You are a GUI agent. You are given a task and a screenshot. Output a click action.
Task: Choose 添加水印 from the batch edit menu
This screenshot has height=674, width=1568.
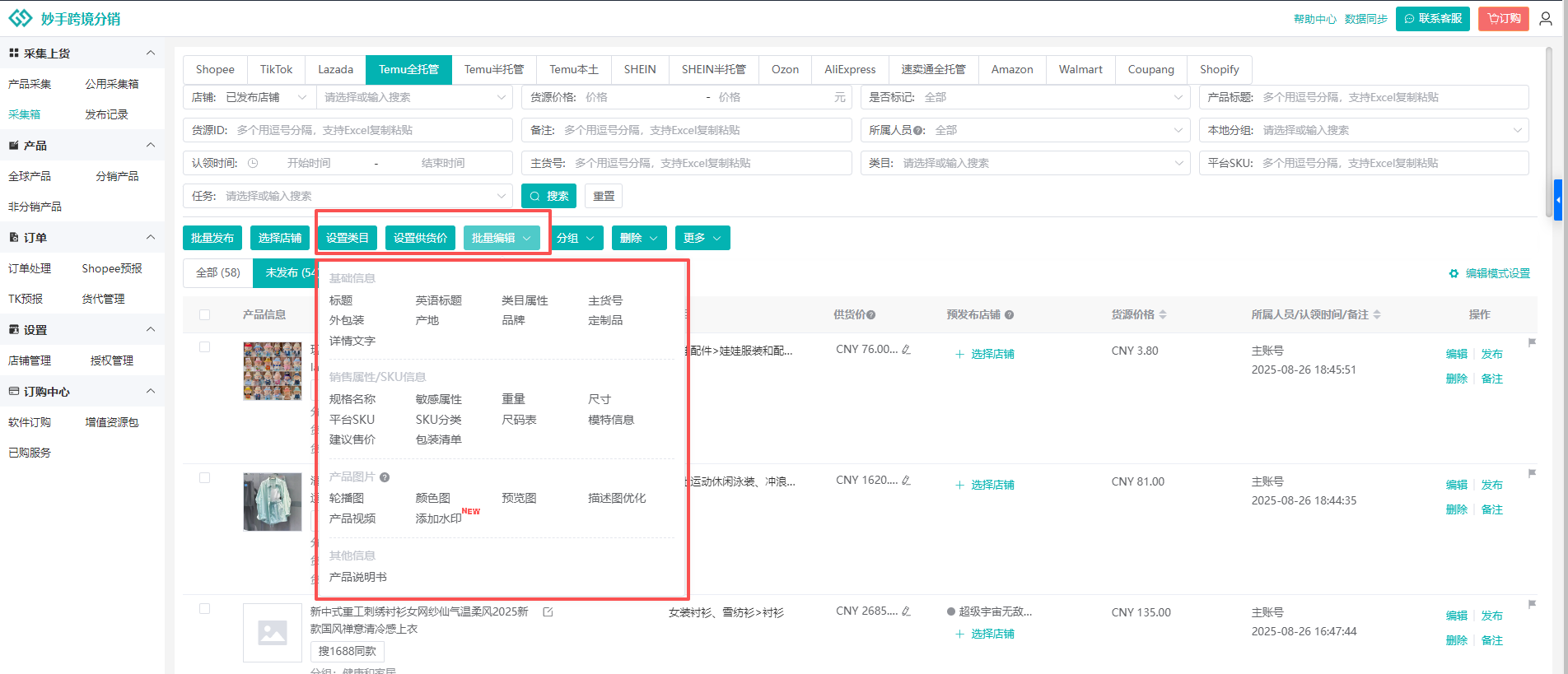click(x=438, y=518)
